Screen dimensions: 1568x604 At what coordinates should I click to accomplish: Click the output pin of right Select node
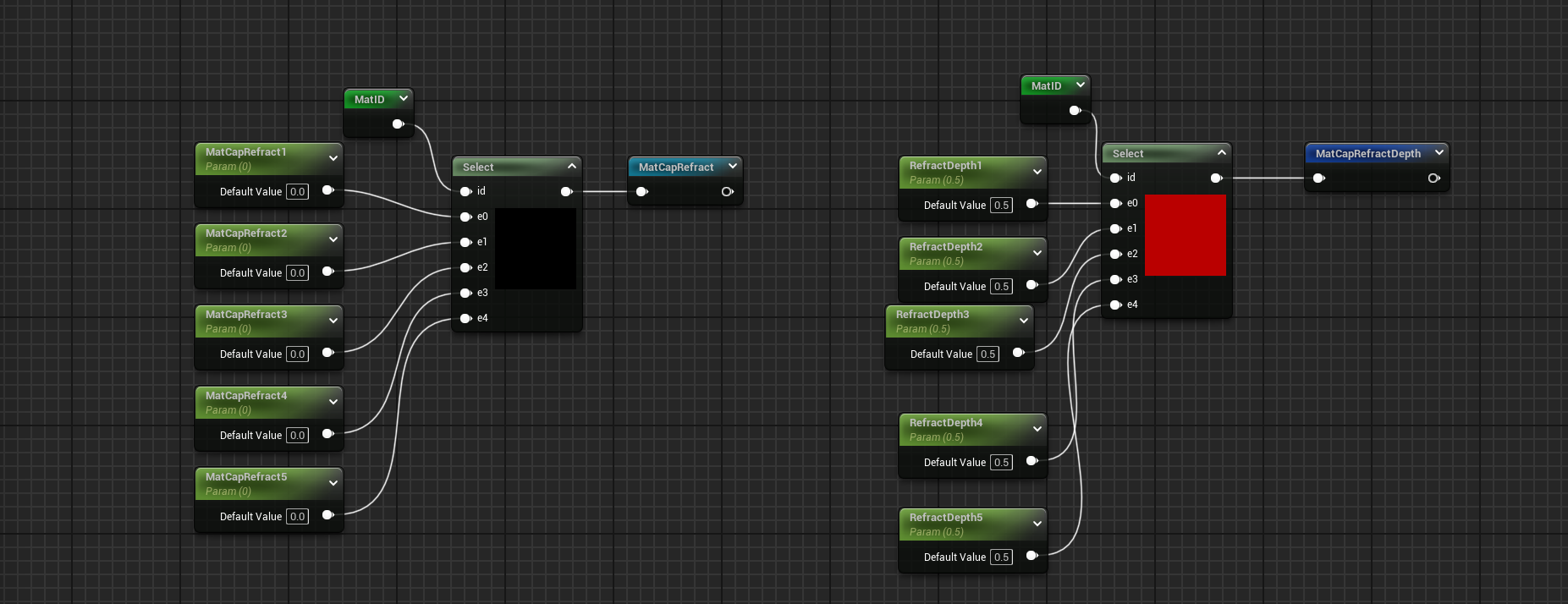1216,178
